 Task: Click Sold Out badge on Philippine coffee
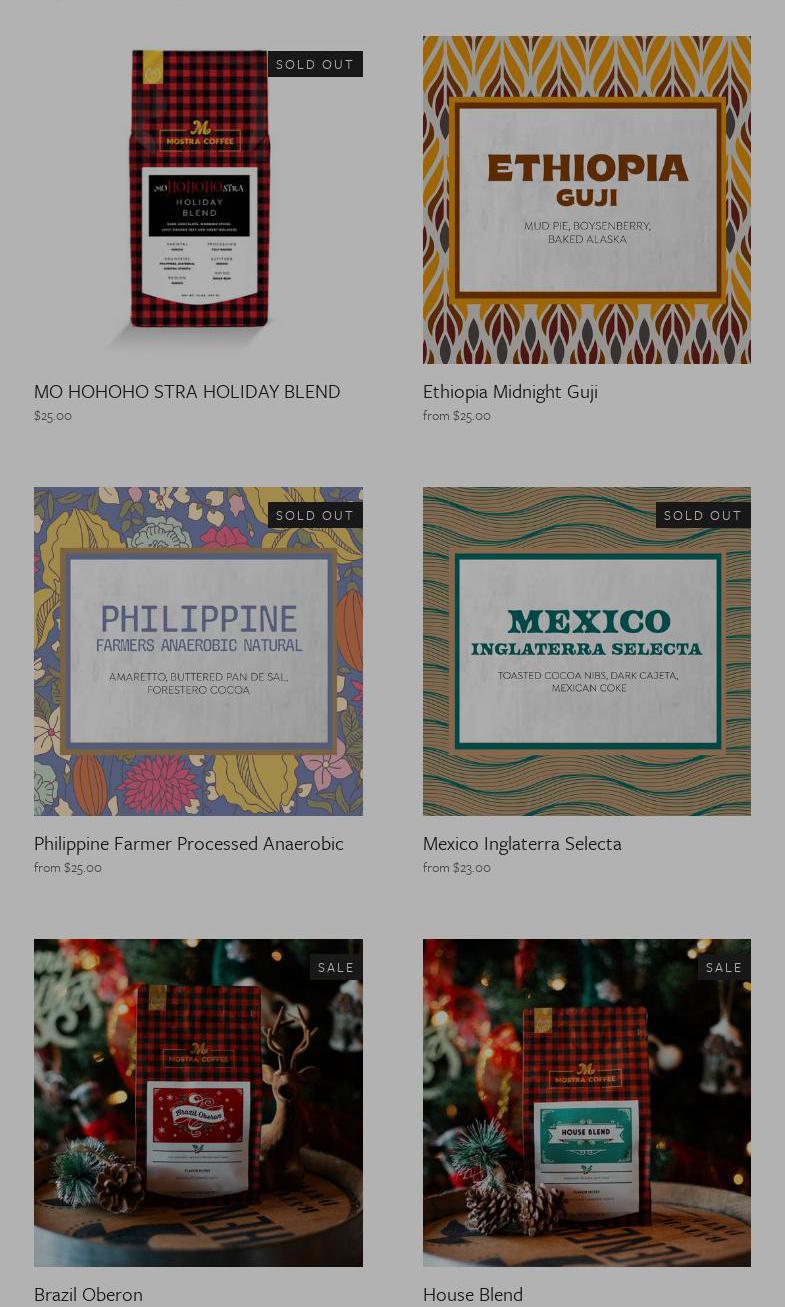click(x=315, y=515)
